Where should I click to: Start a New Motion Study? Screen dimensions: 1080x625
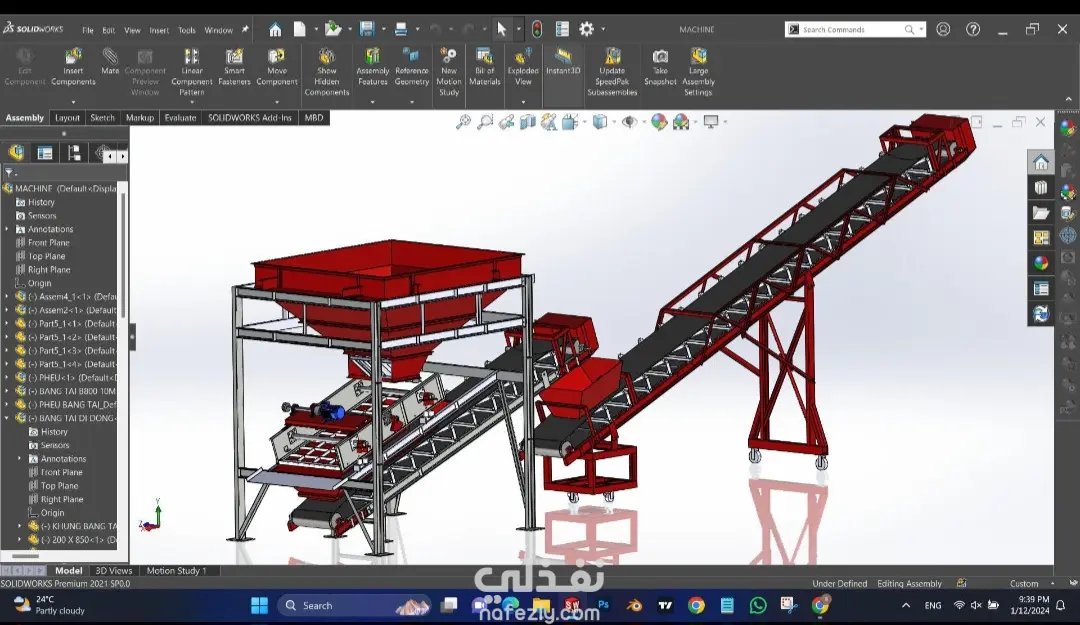[x=448, y=72]
